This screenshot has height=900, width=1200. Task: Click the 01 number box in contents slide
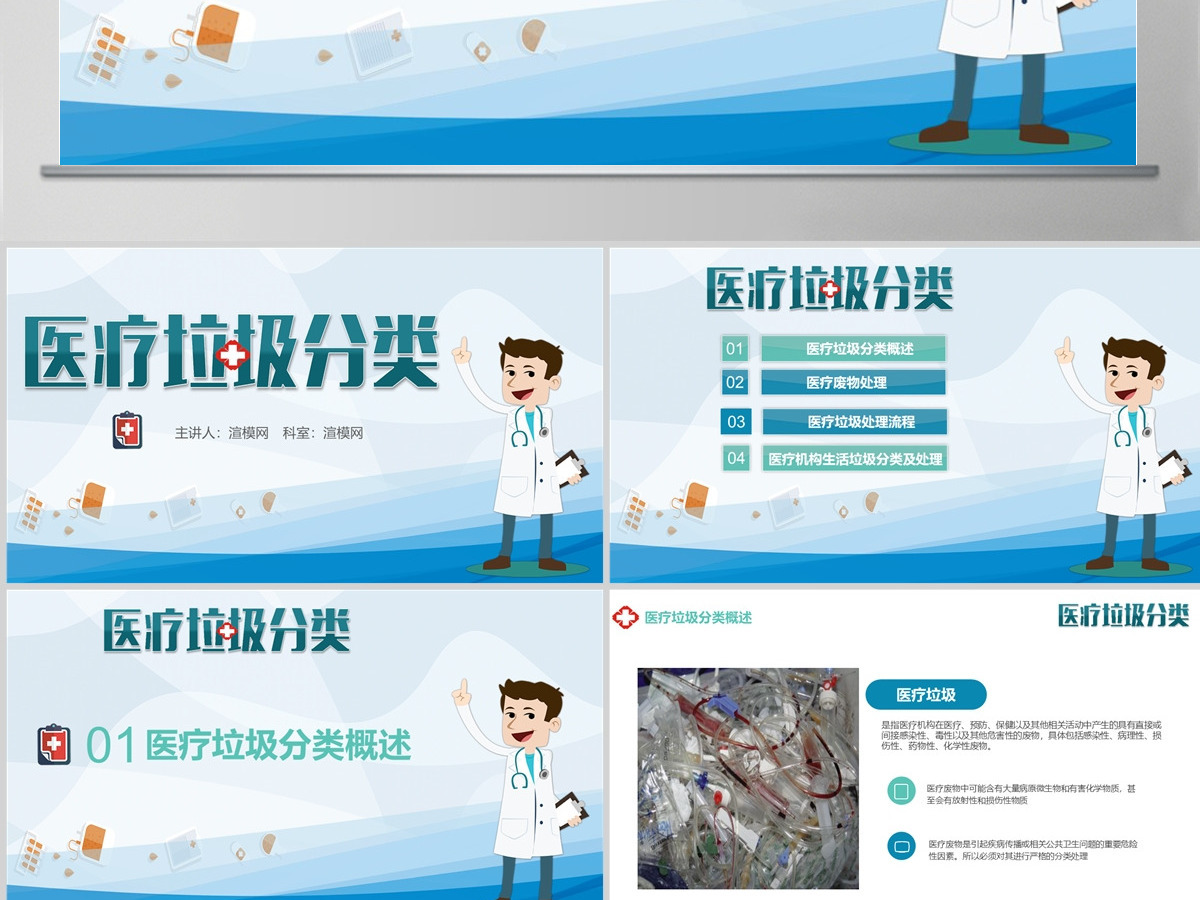point(735,349)
